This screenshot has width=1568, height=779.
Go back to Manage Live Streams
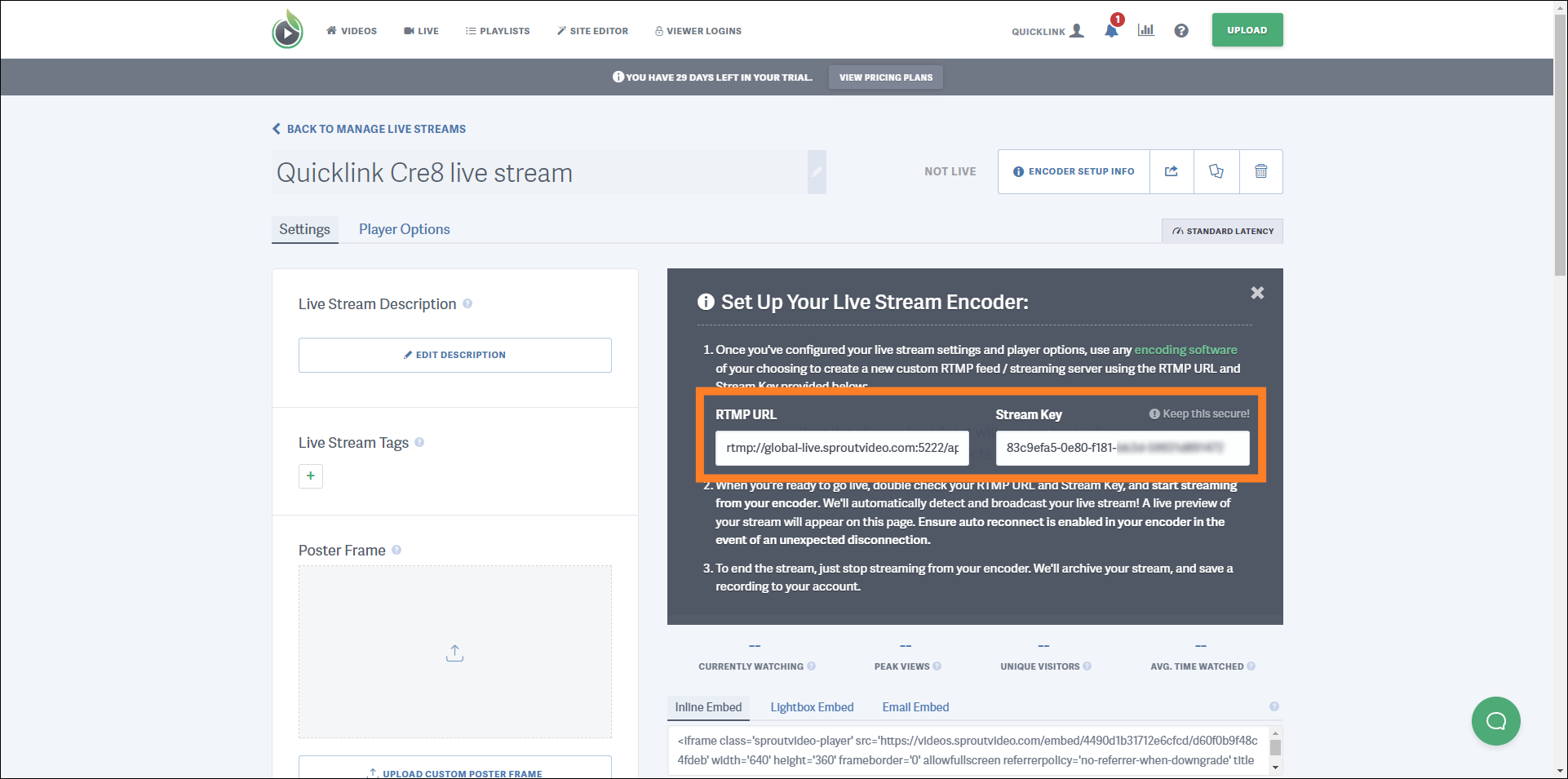369,129
